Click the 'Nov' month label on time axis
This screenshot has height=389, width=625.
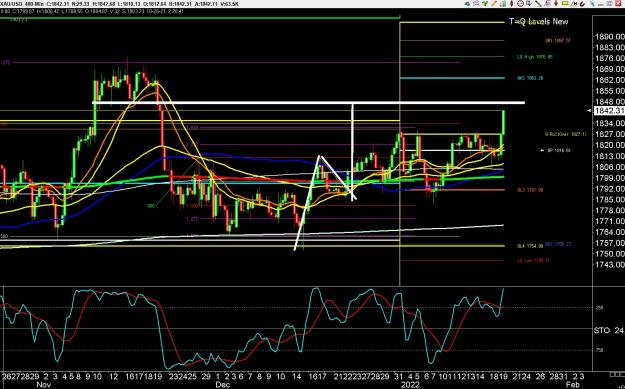pyautogui.click(x=44, y=385)
